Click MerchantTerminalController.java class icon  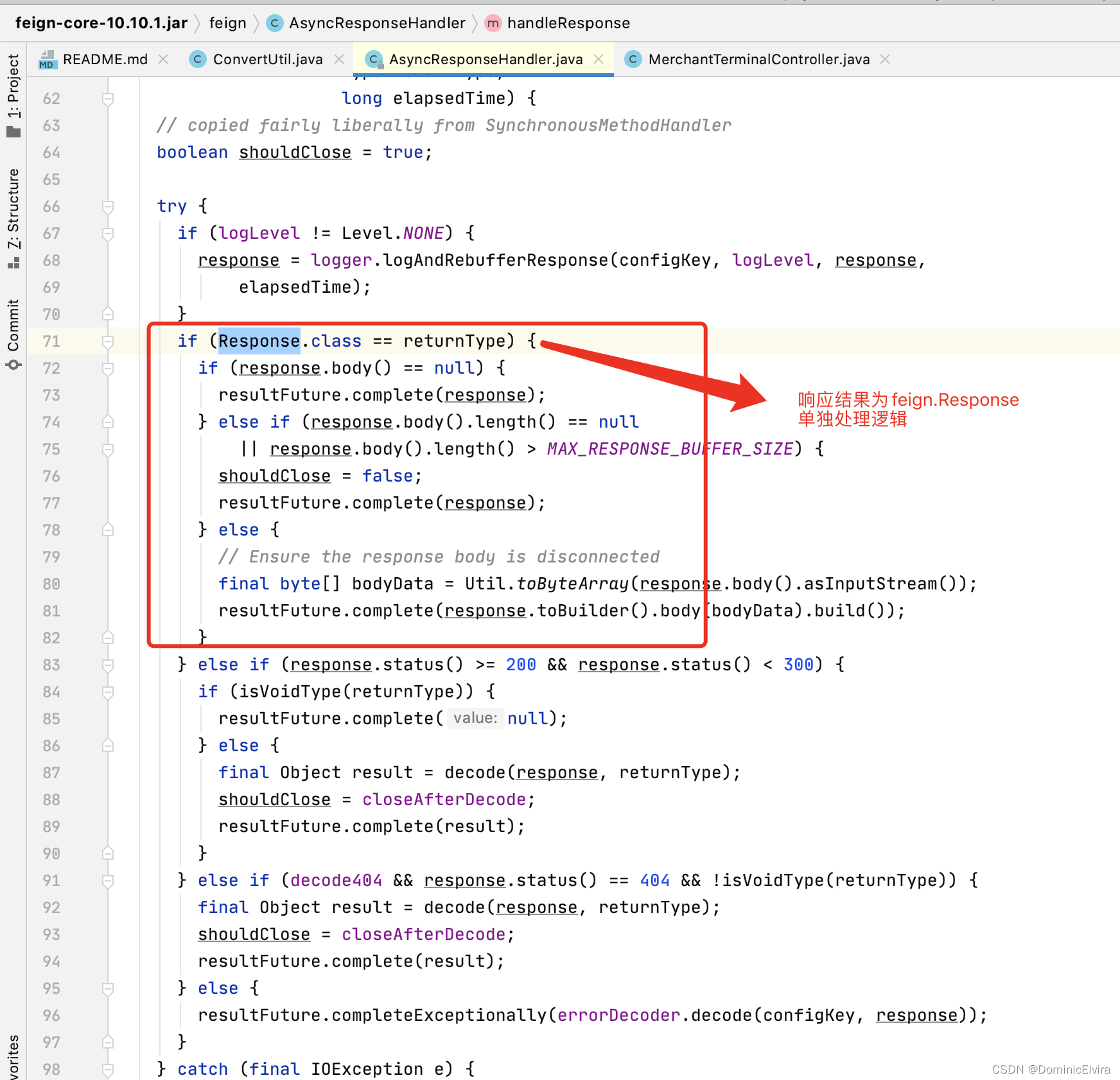tap(633, 59)
